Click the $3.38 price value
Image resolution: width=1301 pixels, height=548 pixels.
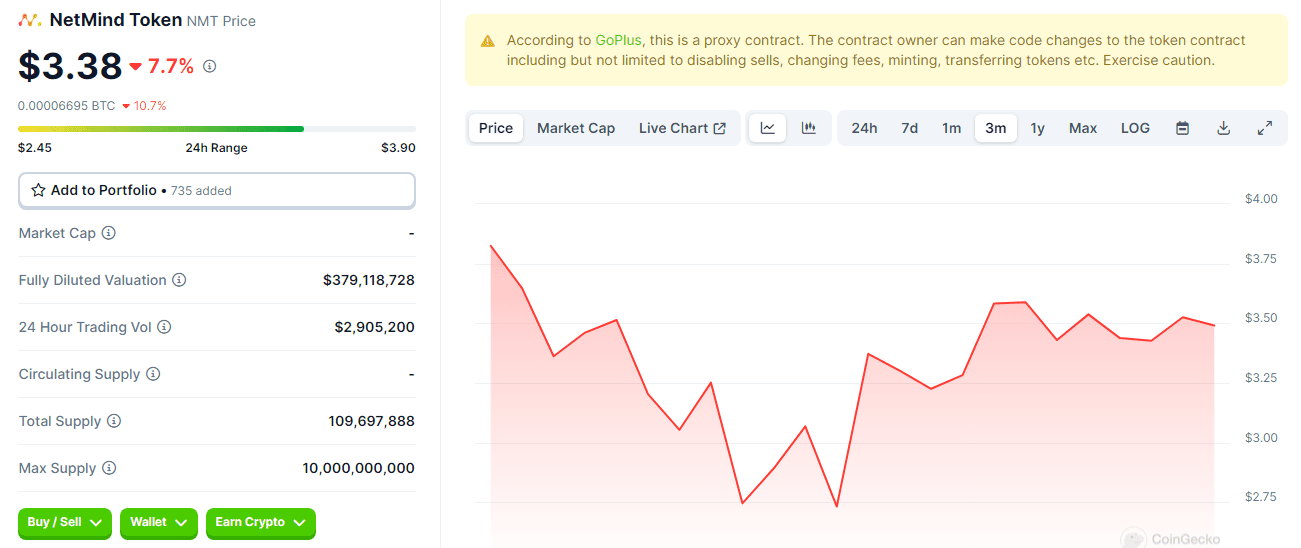pyautogui.click(x=70, y=66)
